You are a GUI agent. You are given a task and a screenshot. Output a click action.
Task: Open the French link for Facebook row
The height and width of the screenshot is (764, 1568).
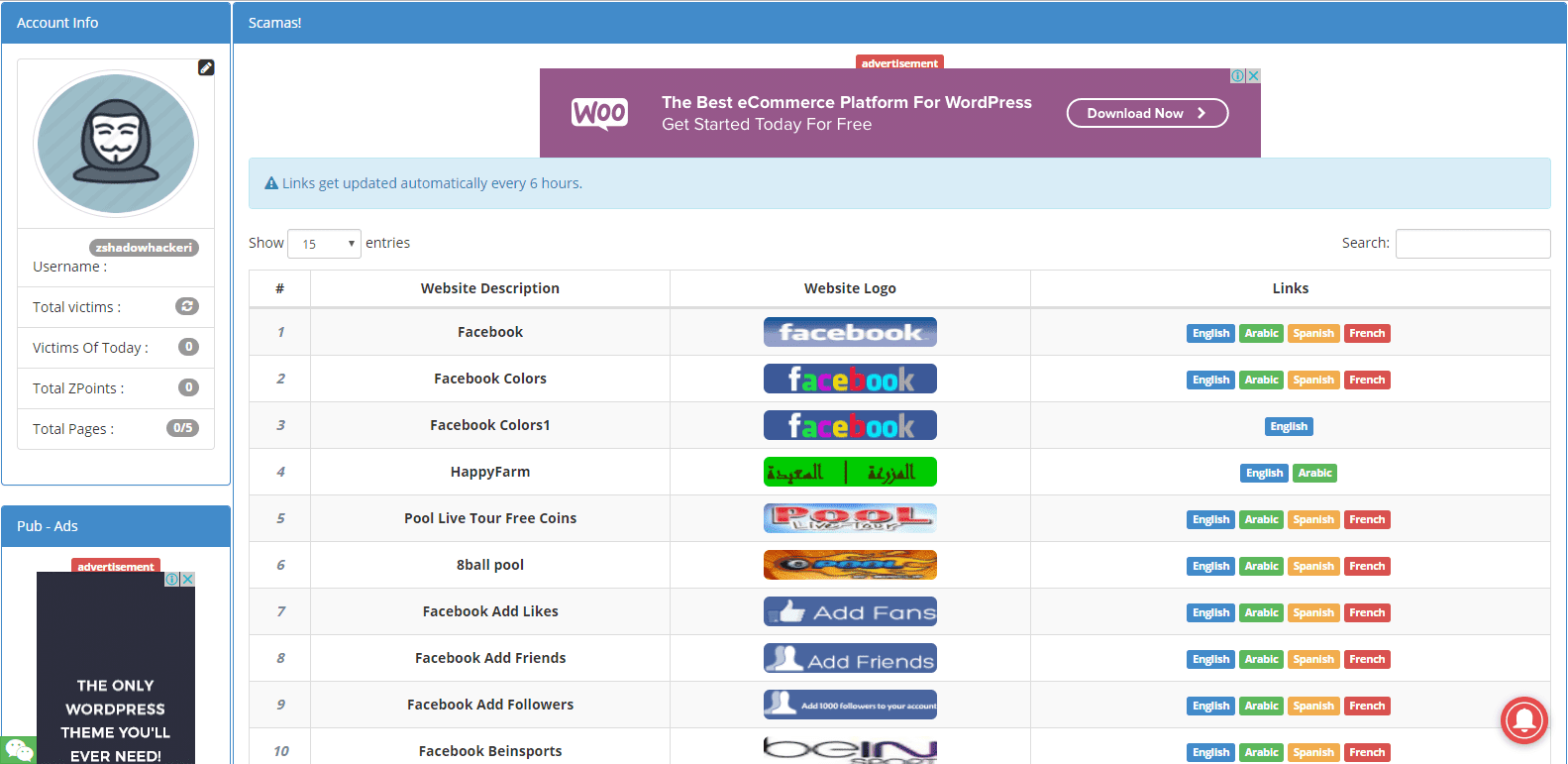pyautogui.click(x=1367, y=333)
